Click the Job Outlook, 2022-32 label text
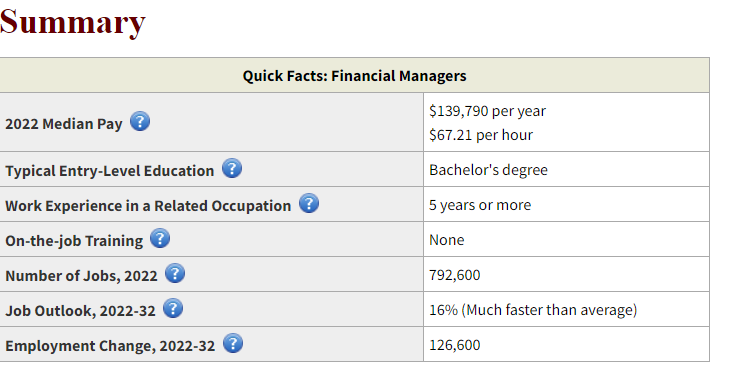The width and height of the screenshot is (740, 369). 80,311
